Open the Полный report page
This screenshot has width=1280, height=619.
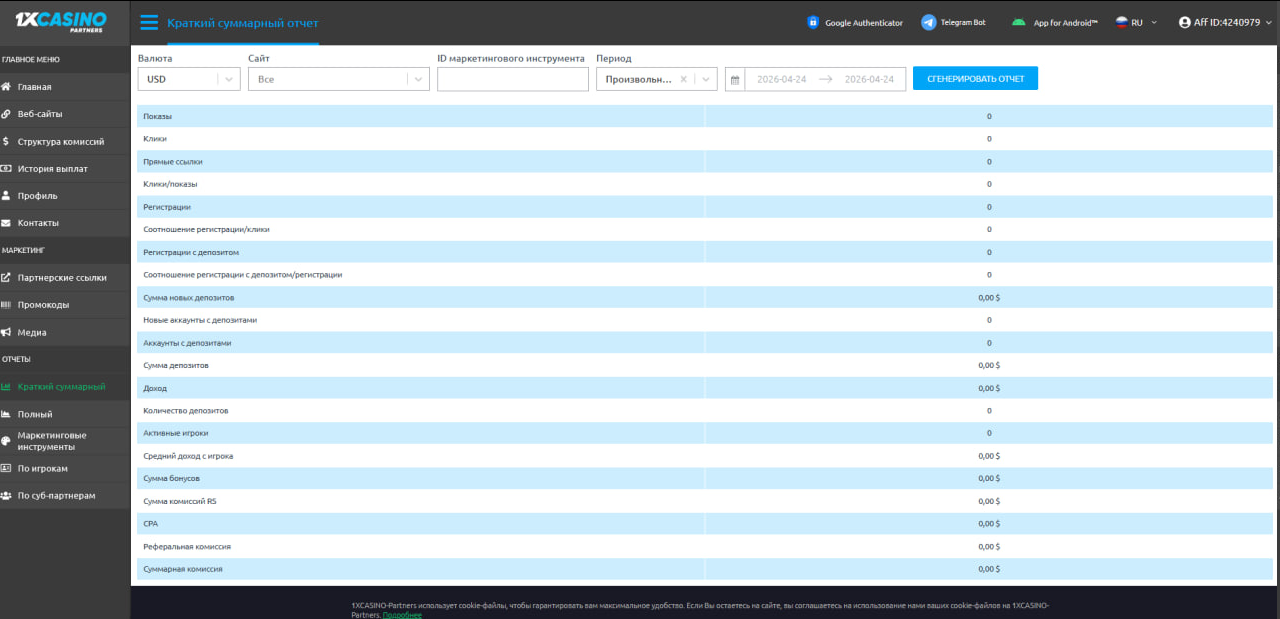tap(35, 414)
